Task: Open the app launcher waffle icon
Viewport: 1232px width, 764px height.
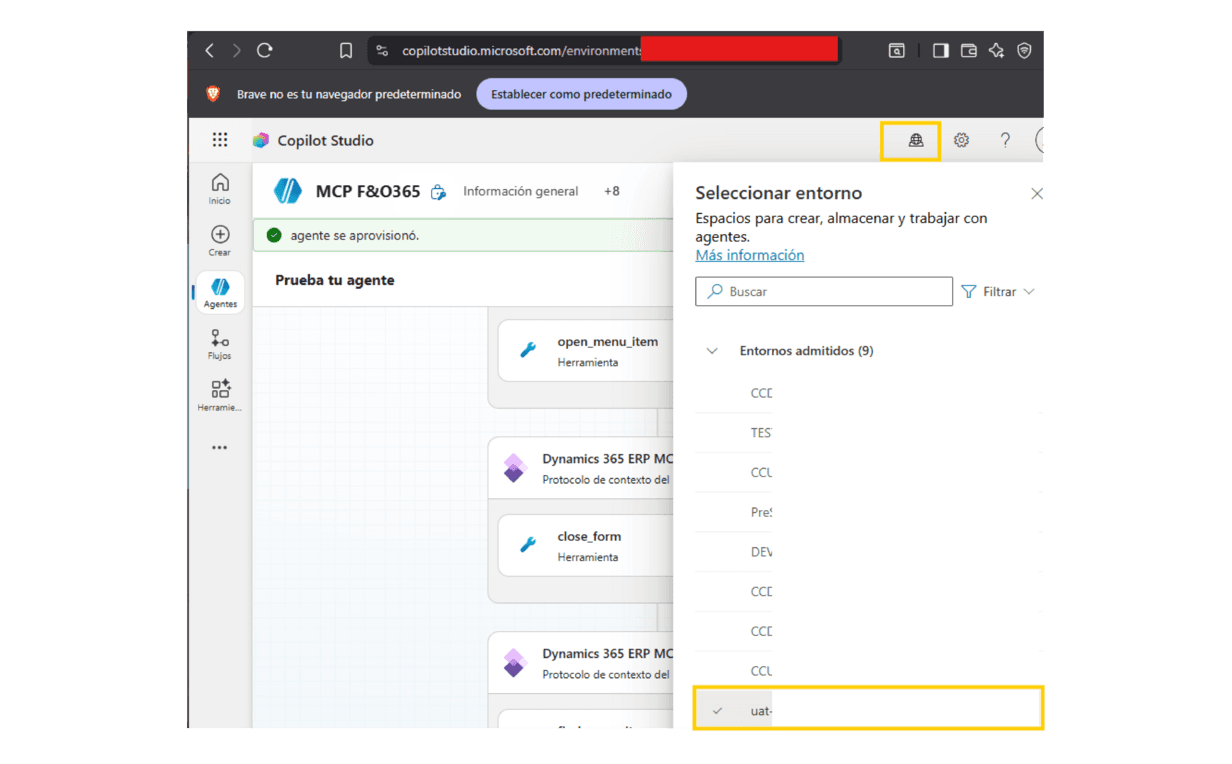Action: coord(220,141)
